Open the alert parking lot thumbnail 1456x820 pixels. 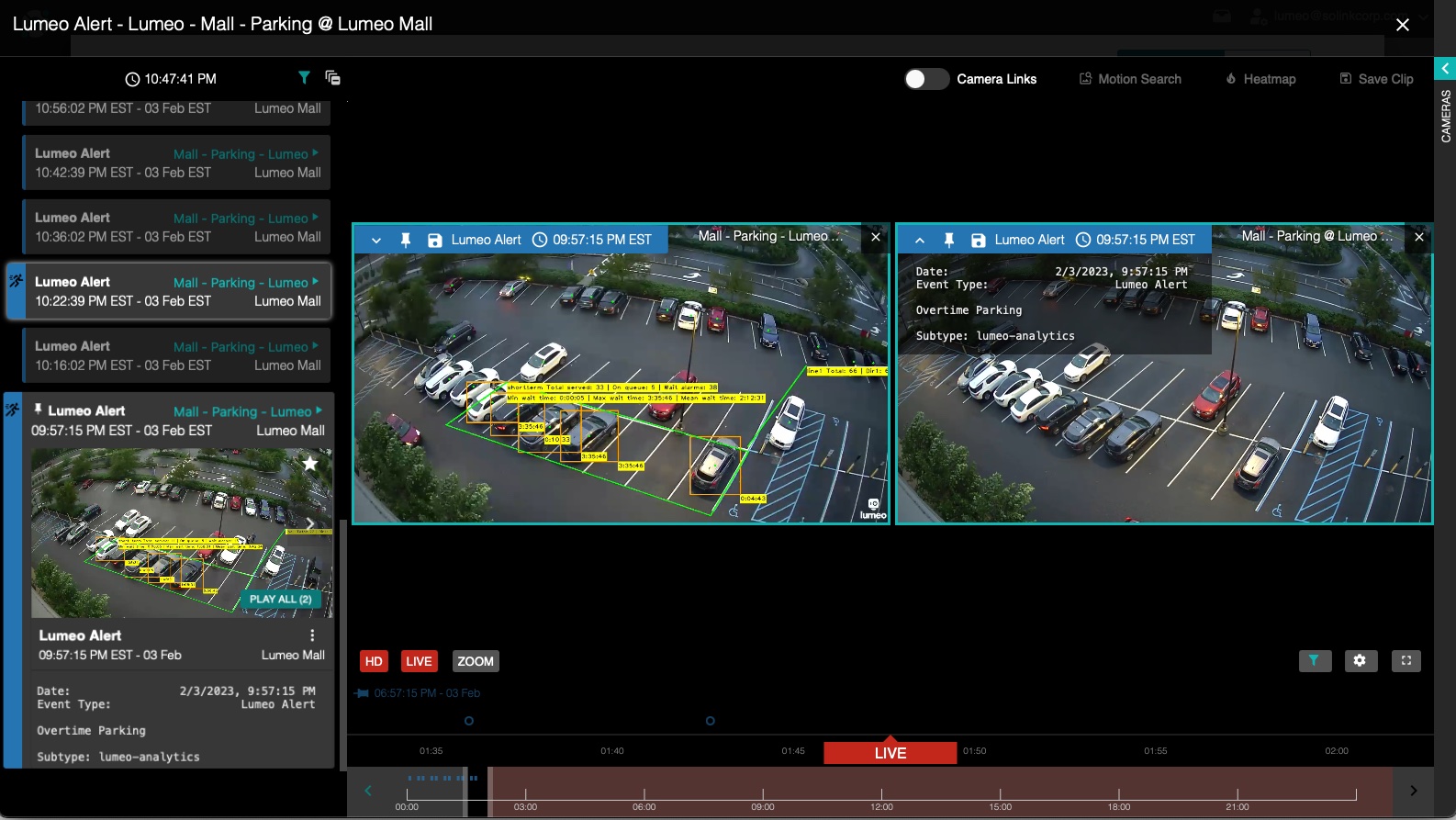pos(182,533)
